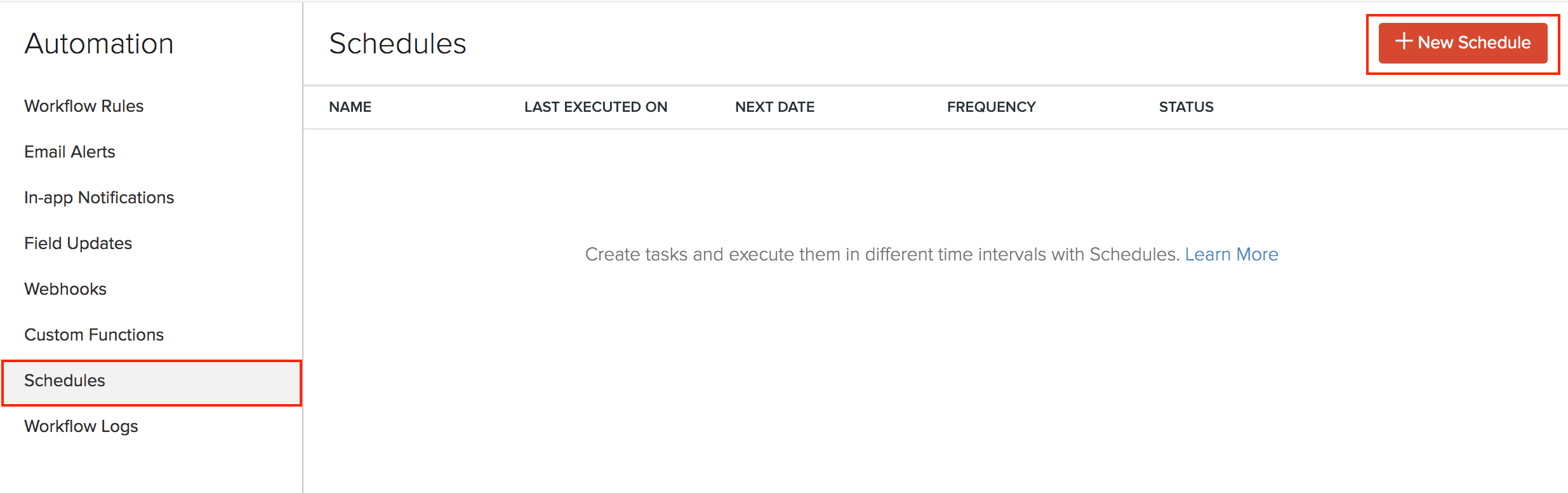Select Workflow Rules in the sidebar
1568x493 pixels.
(x=83, y=106)
